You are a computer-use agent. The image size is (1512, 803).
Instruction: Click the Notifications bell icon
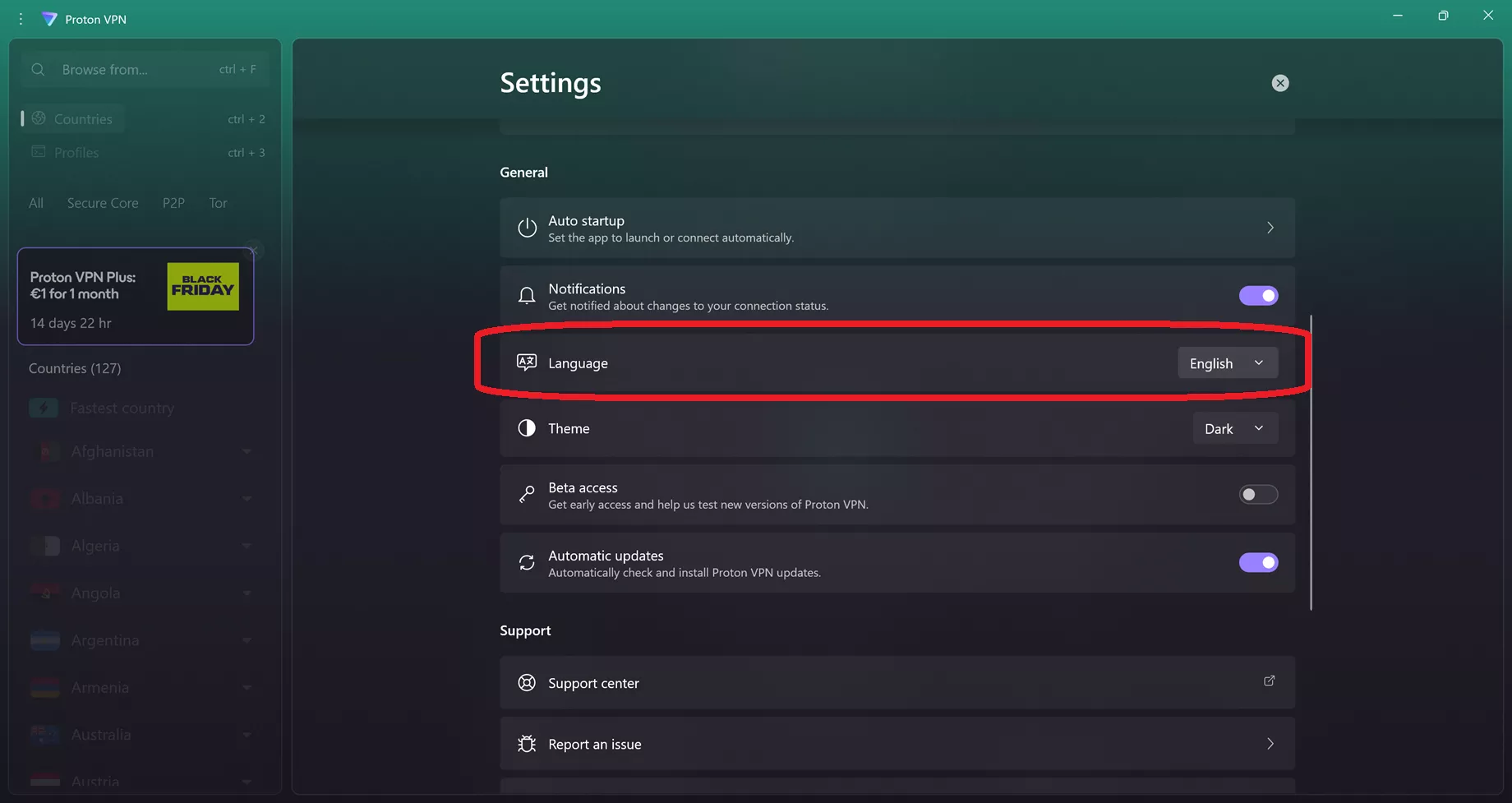[x=527, y=296]
